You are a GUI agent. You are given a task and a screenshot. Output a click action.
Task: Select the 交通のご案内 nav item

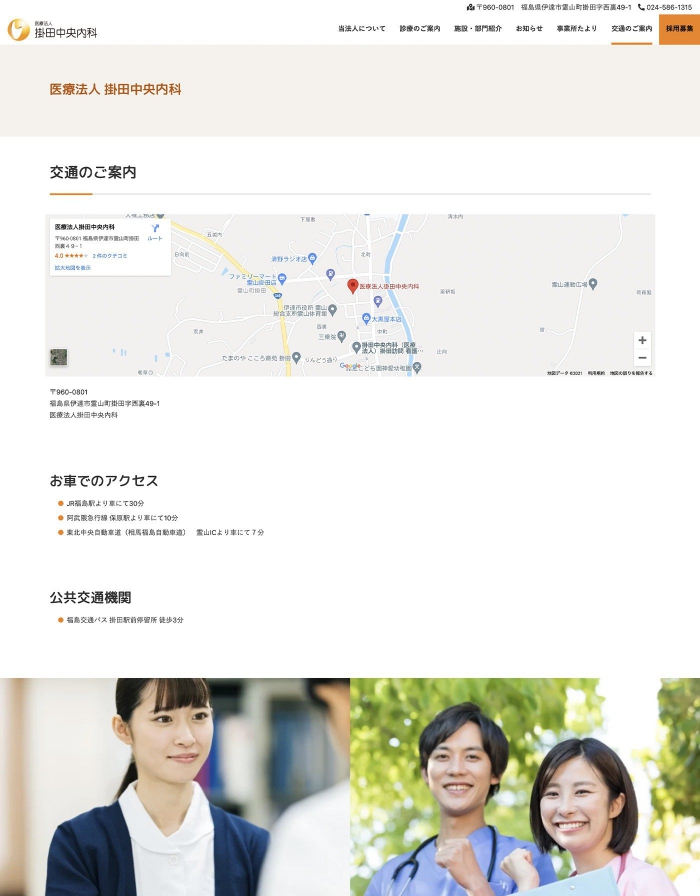631,29
